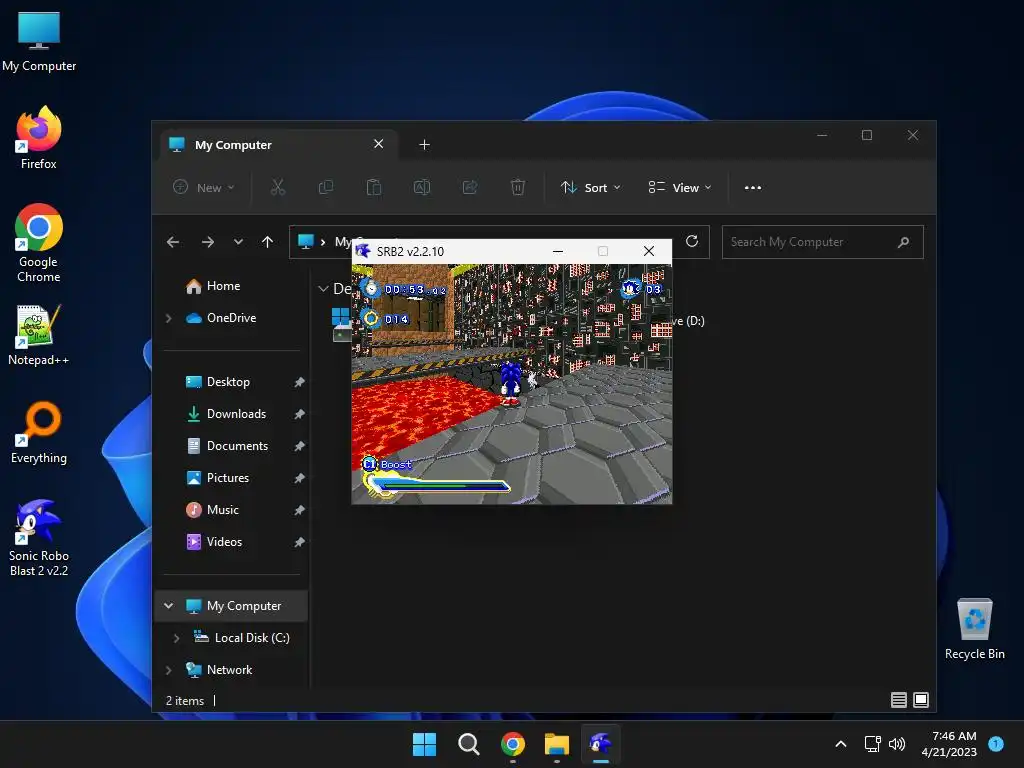This screenshot has height=768, width=1024.
Task: Go to Home in navigation pane
Action: click(x=213, y=286)
